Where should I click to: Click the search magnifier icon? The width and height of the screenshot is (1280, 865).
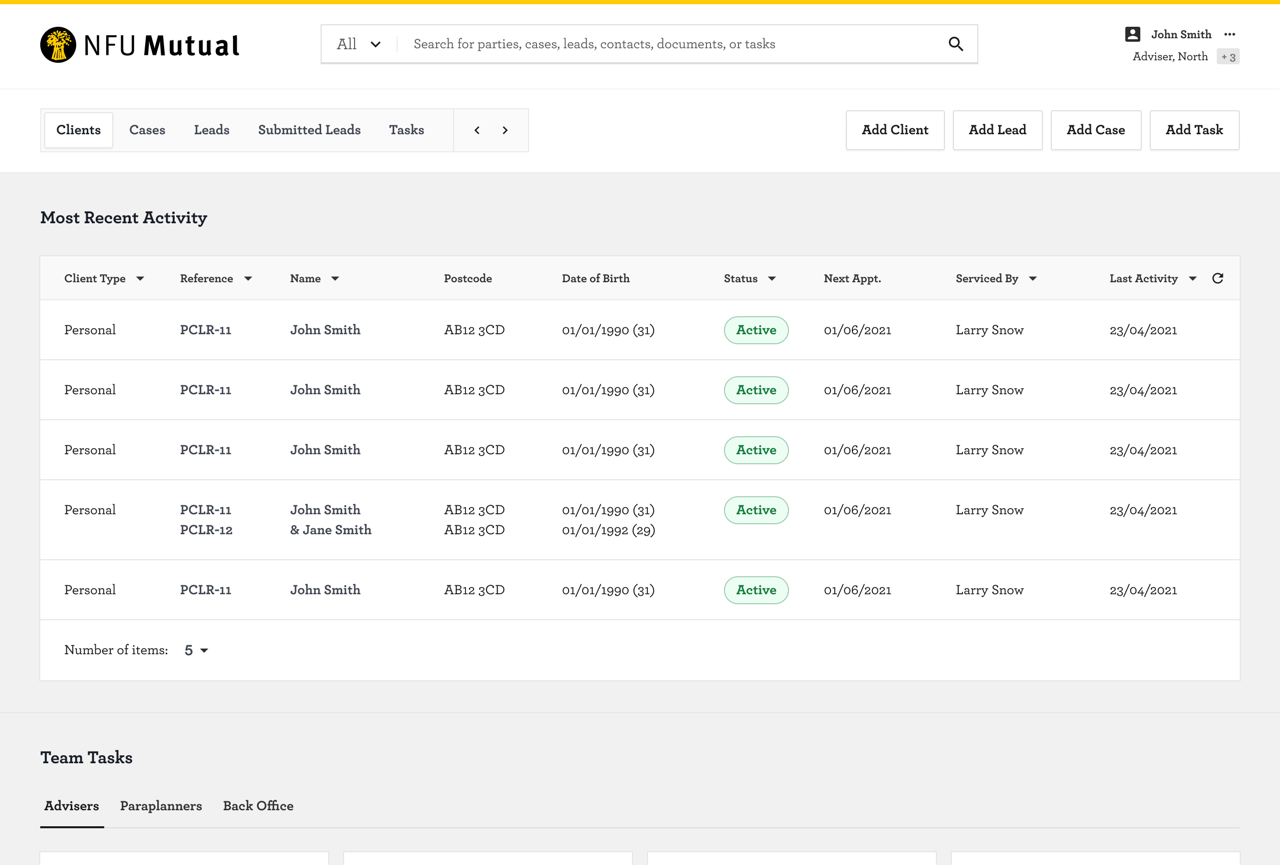(x=956, y=44)
